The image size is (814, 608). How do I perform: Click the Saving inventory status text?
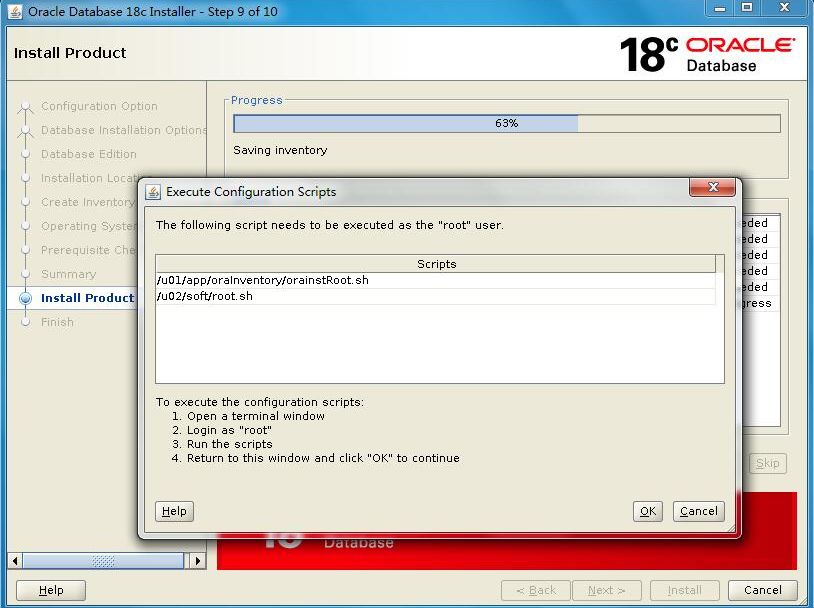(x=280, y=150)
